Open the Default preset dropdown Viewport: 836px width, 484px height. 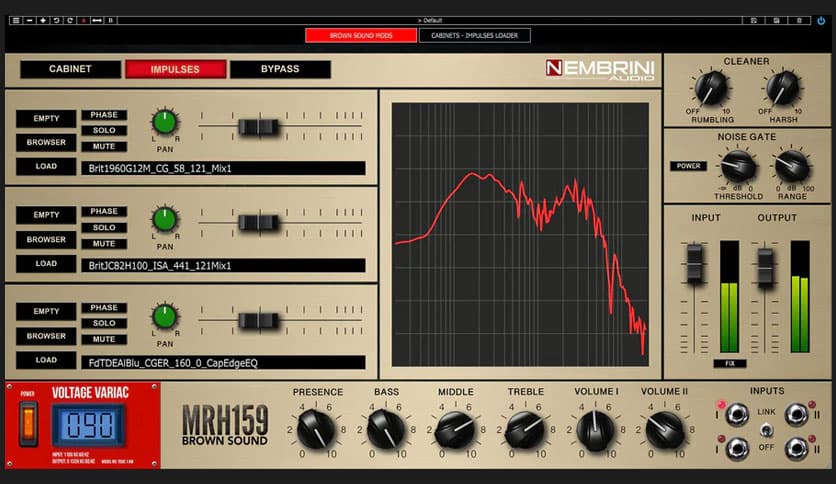(x=430, y=20)
